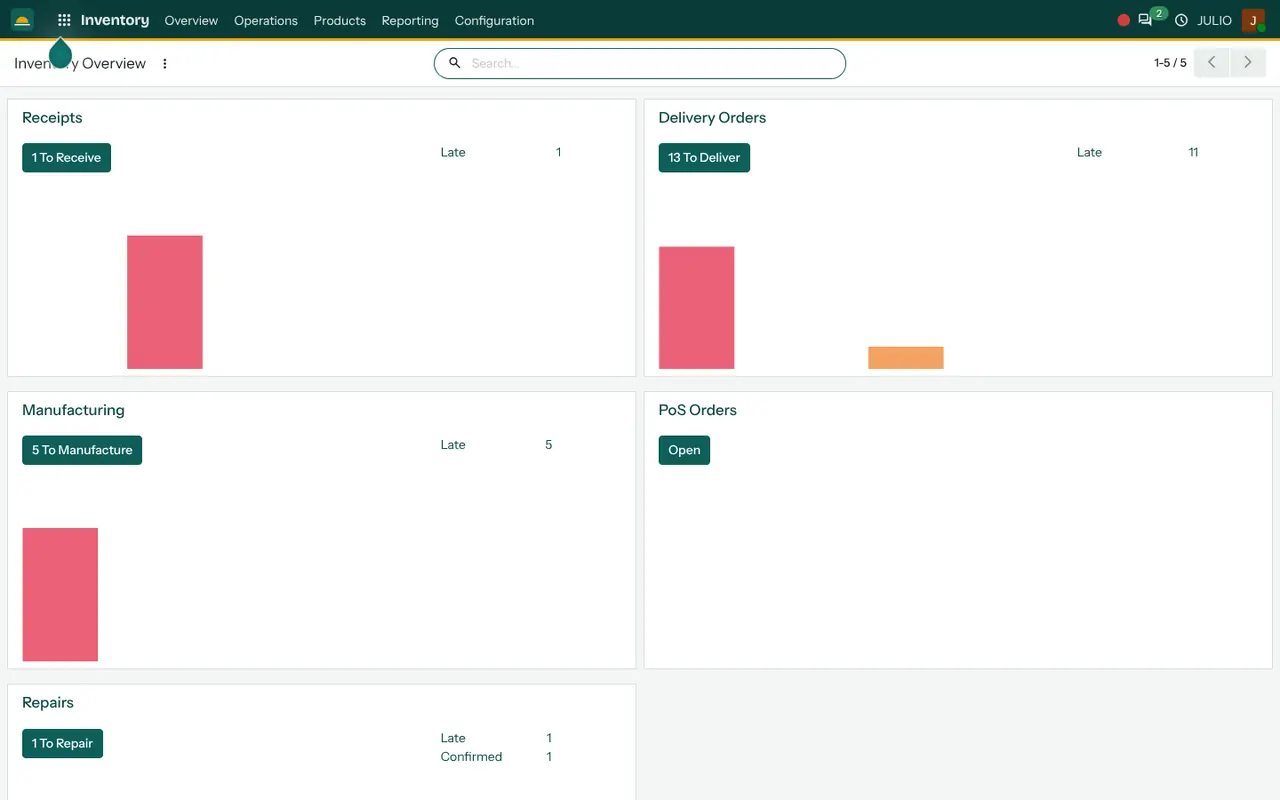Click the JULIO company name

click(1215, 20)
